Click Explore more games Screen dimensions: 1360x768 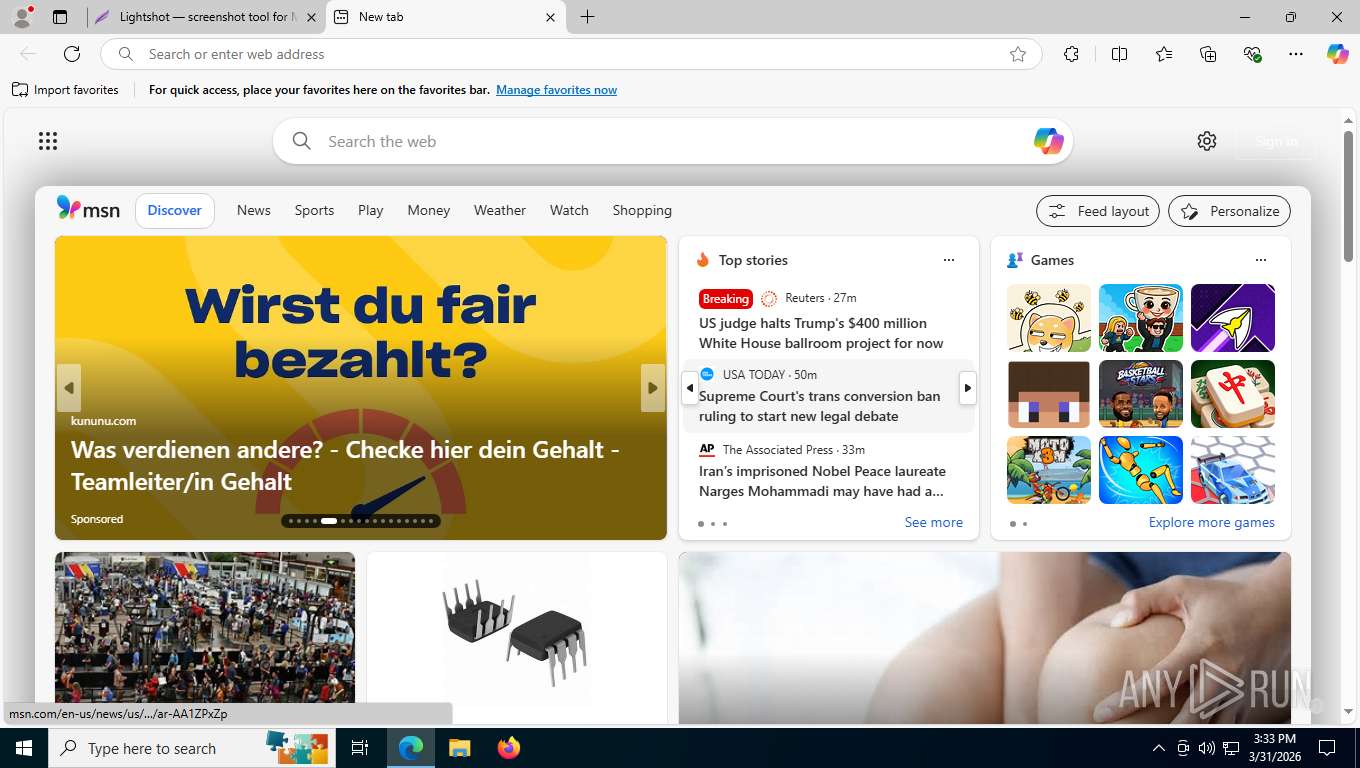pyautogui.click(x=1212, y=522)
